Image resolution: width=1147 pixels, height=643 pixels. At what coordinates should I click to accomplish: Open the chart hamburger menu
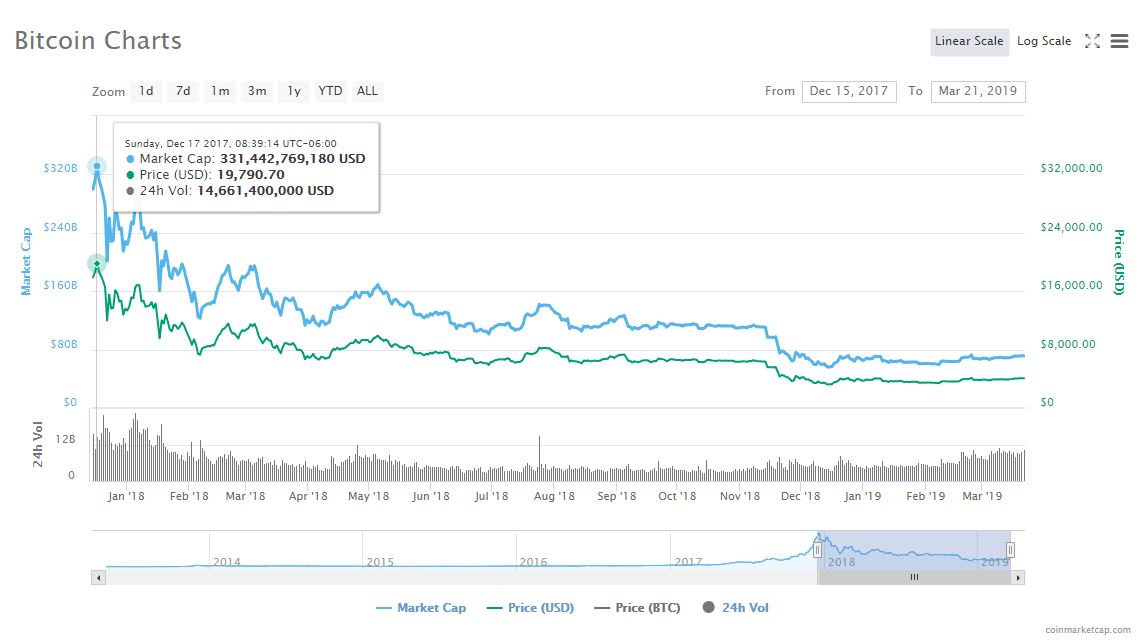1119,41
